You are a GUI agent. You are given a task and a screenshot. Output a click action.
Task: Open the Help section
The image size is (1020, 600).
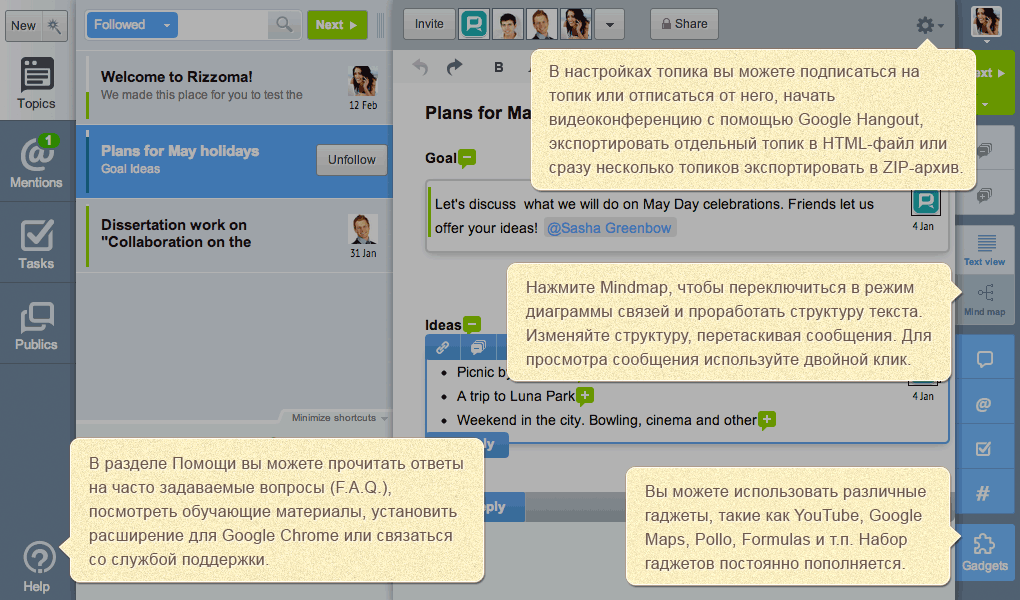click(37, 565)
